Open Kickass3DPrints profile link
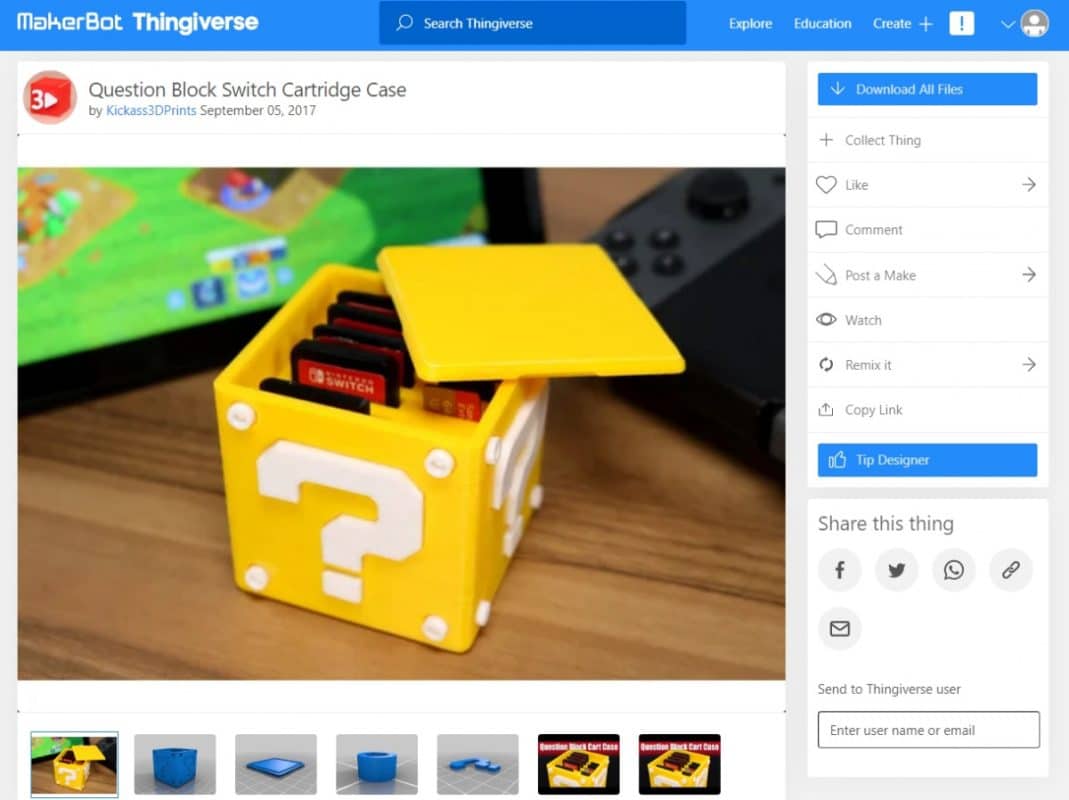1069x800 pixels. point(151,110)
